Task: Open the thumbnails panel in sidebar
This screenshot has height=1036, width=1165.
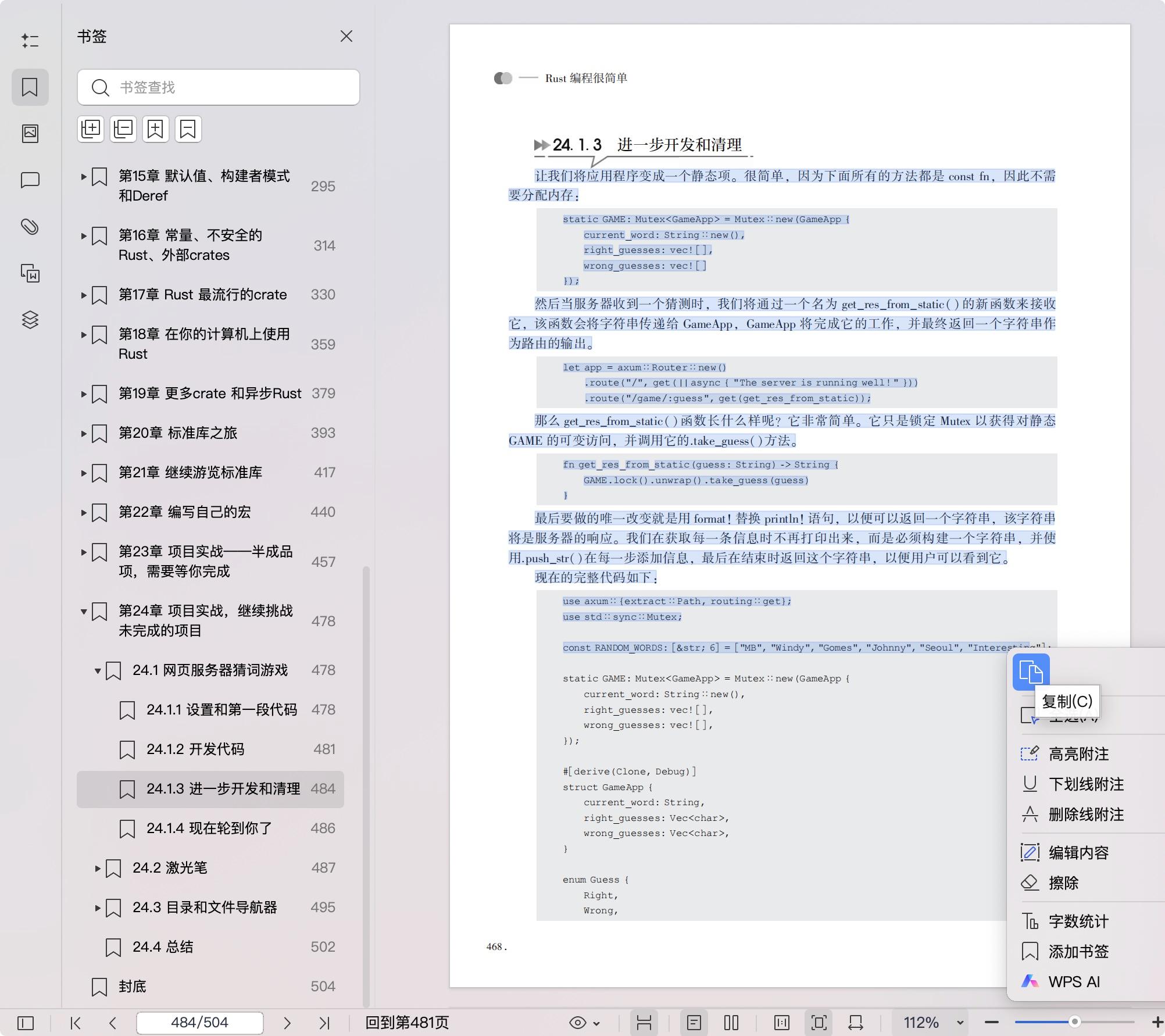Action: [x=30, y=134]
